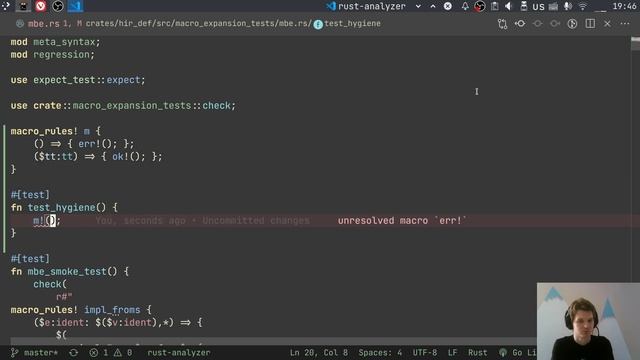
Task: Open microphone tray icon
Action: [567, 6]
